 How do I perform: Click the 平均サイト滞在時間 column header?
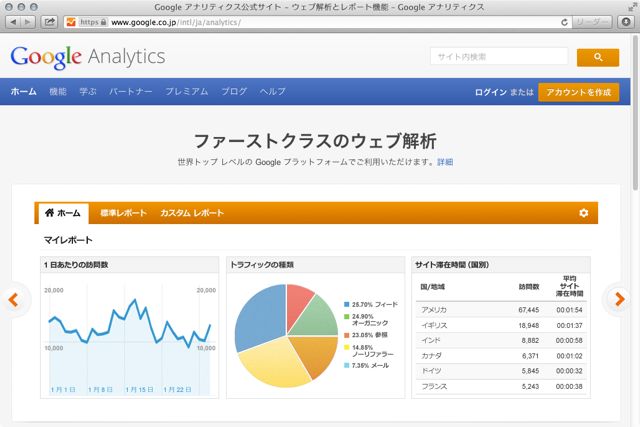coord(569,286)
